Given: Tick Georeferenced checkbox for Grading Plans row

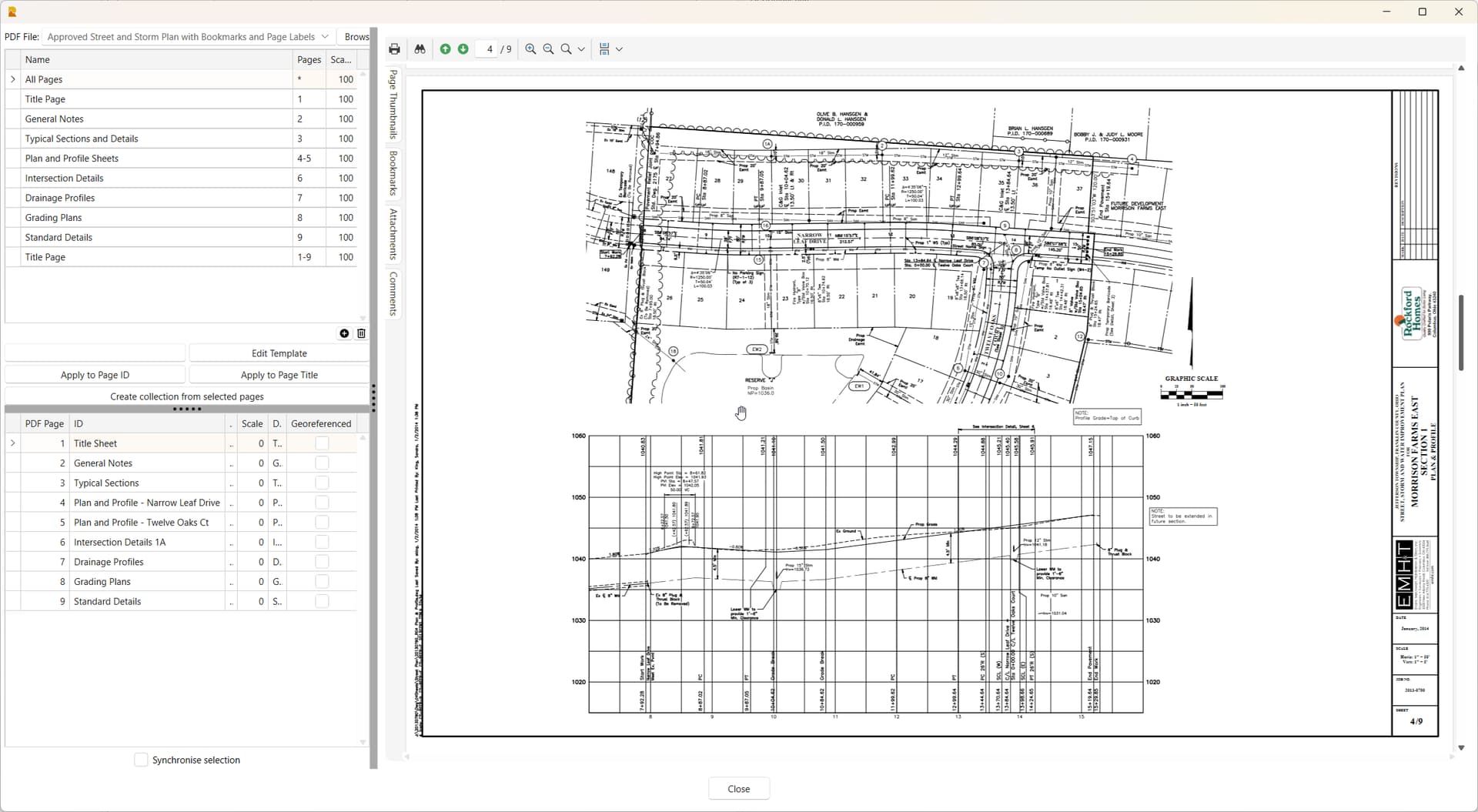Looking at the screenshot, I should (322, 582).
